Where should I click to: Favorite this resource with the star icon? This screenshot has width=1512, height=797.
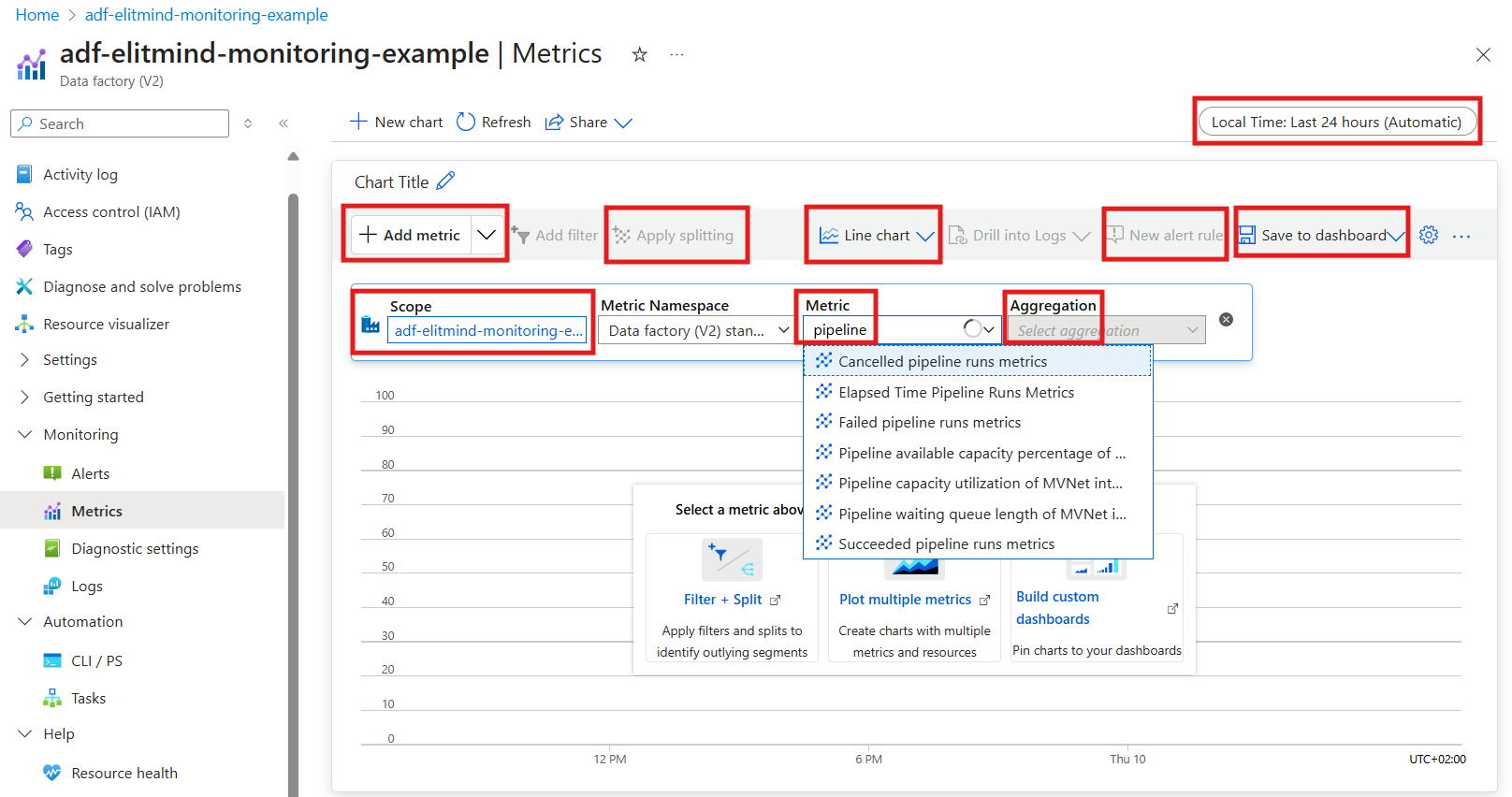coord(639,54)
